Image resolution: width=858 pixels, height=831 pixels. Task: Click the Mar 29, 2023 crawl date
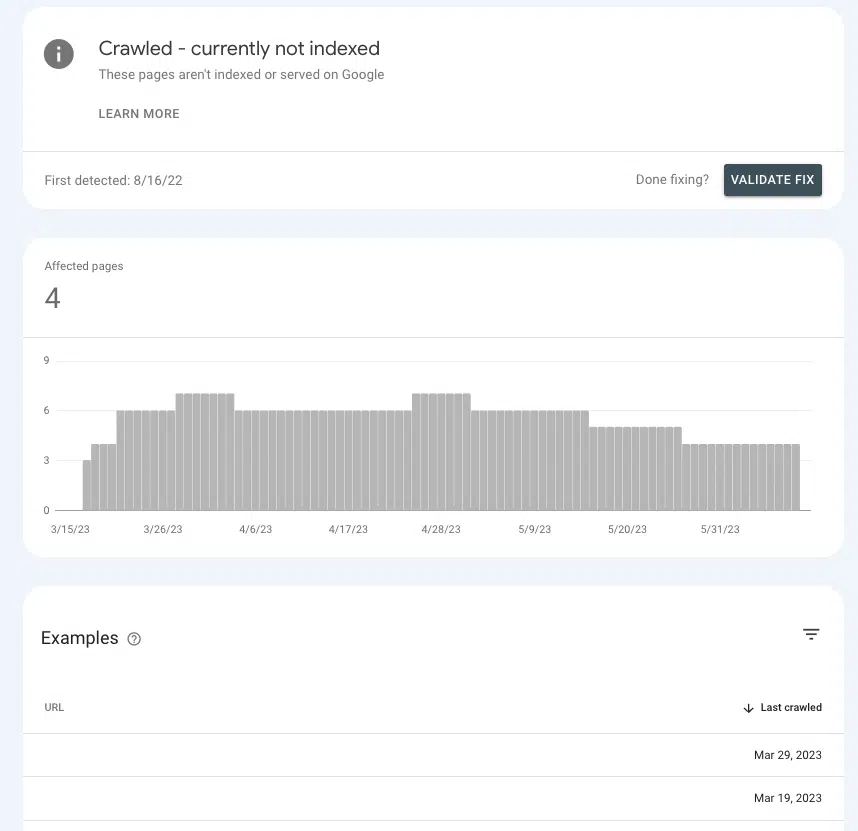click(787, 756)
